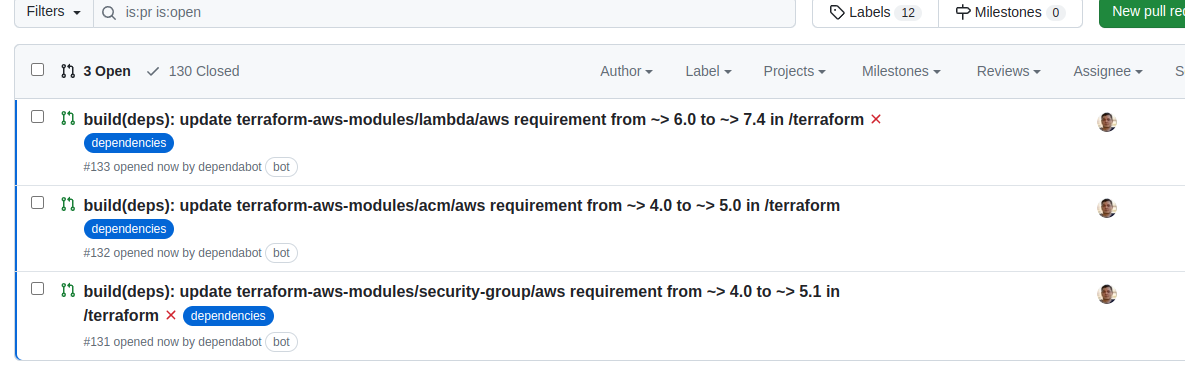Select the checkbox for security-group PR #131
The height and width of the screenshot is (366, 1185).
(37, 289)
